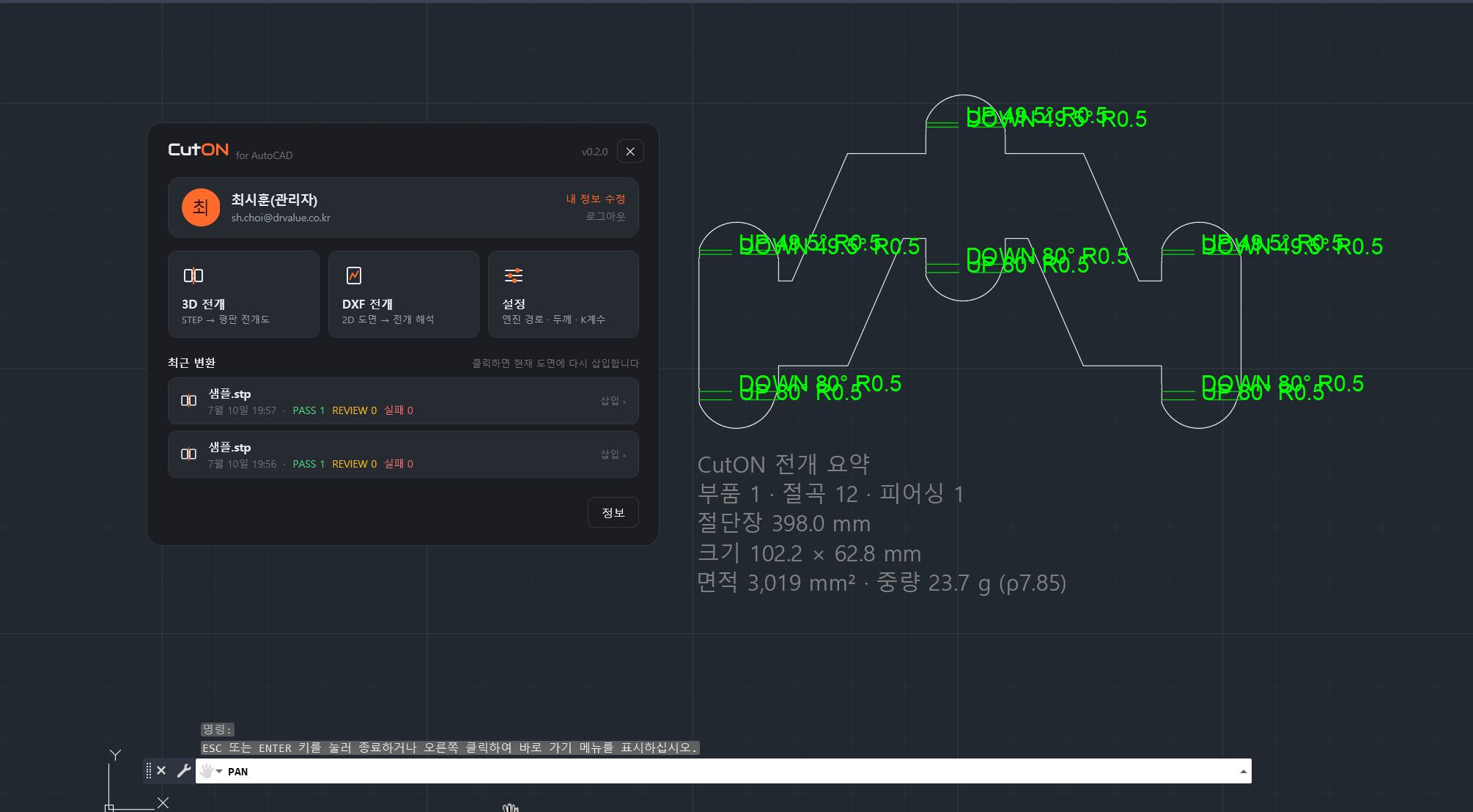Expand command history arrow at right
Viewport: 1473px width, 812px height.
click(x=1243, y=772)
